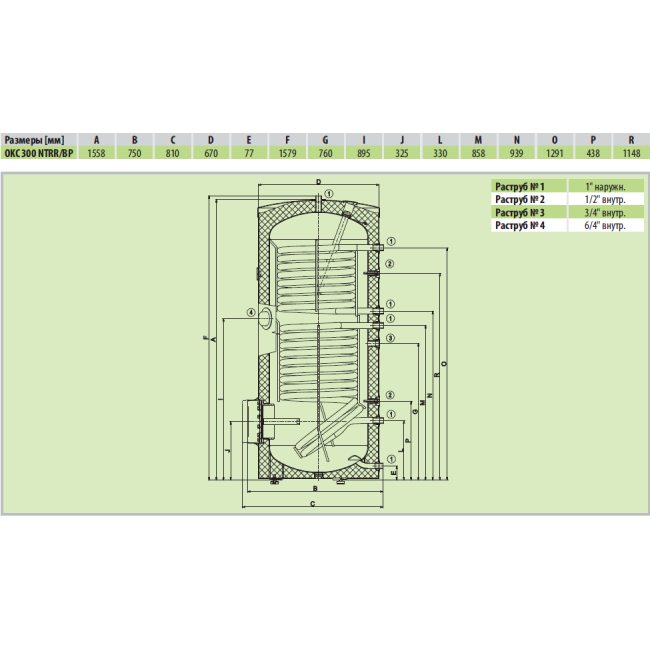The height and width of the screenshot is (650, 650).
Task: Click circled marker 1 at tank top
Action: tap(327, 193)
